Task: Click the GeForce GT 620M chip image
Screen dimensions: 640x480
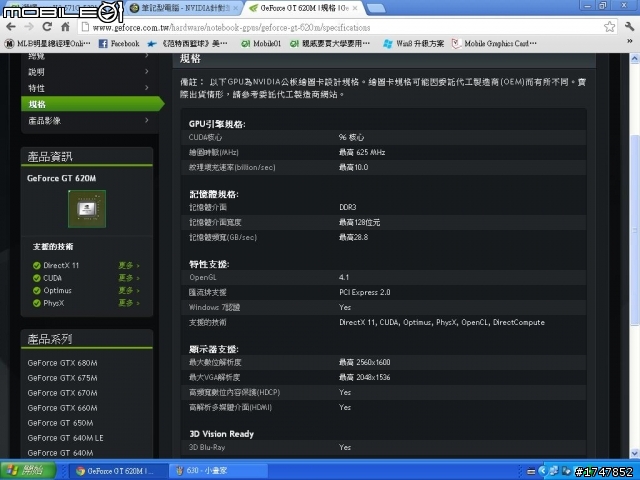Action: 87,209
